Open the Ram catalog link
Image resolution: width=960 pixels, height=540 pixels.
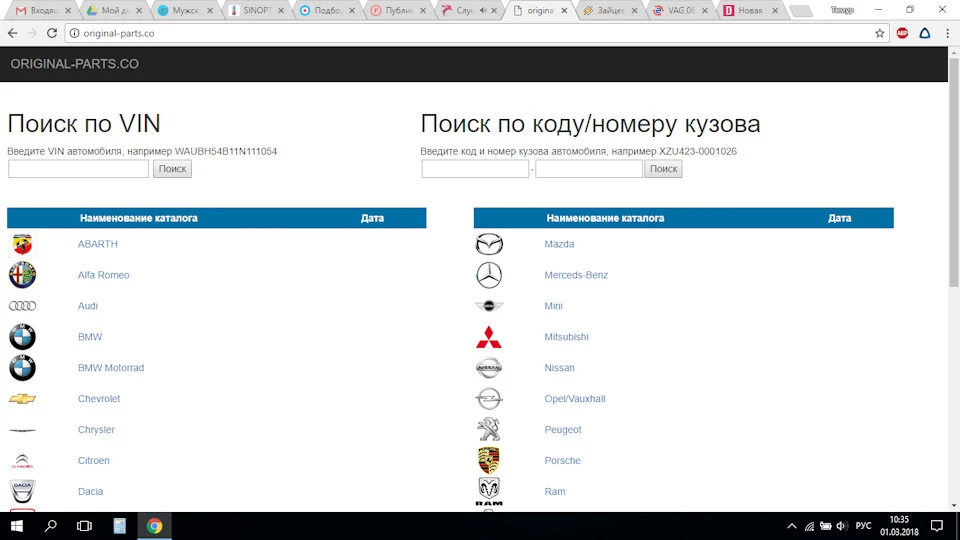[555, 491]
